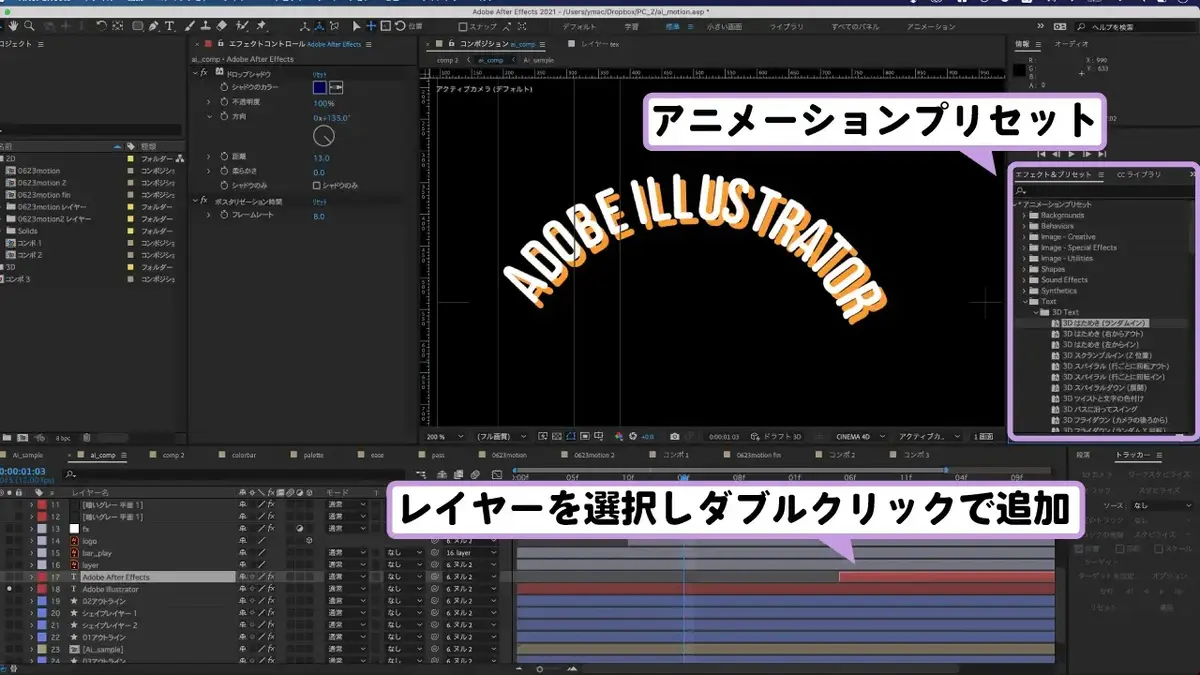Select preset 3D ツイストと文字の色付け
Image resolution: width=1200 pixels, height=675 pixels.
(1102, 399)
